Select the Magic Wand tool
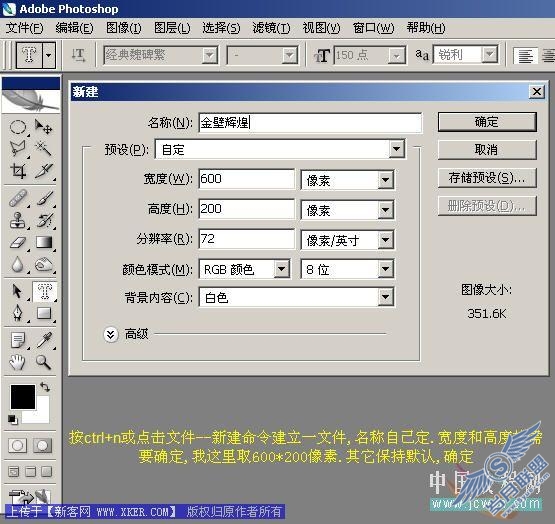 pyautogui.click(x=44, y=148)
